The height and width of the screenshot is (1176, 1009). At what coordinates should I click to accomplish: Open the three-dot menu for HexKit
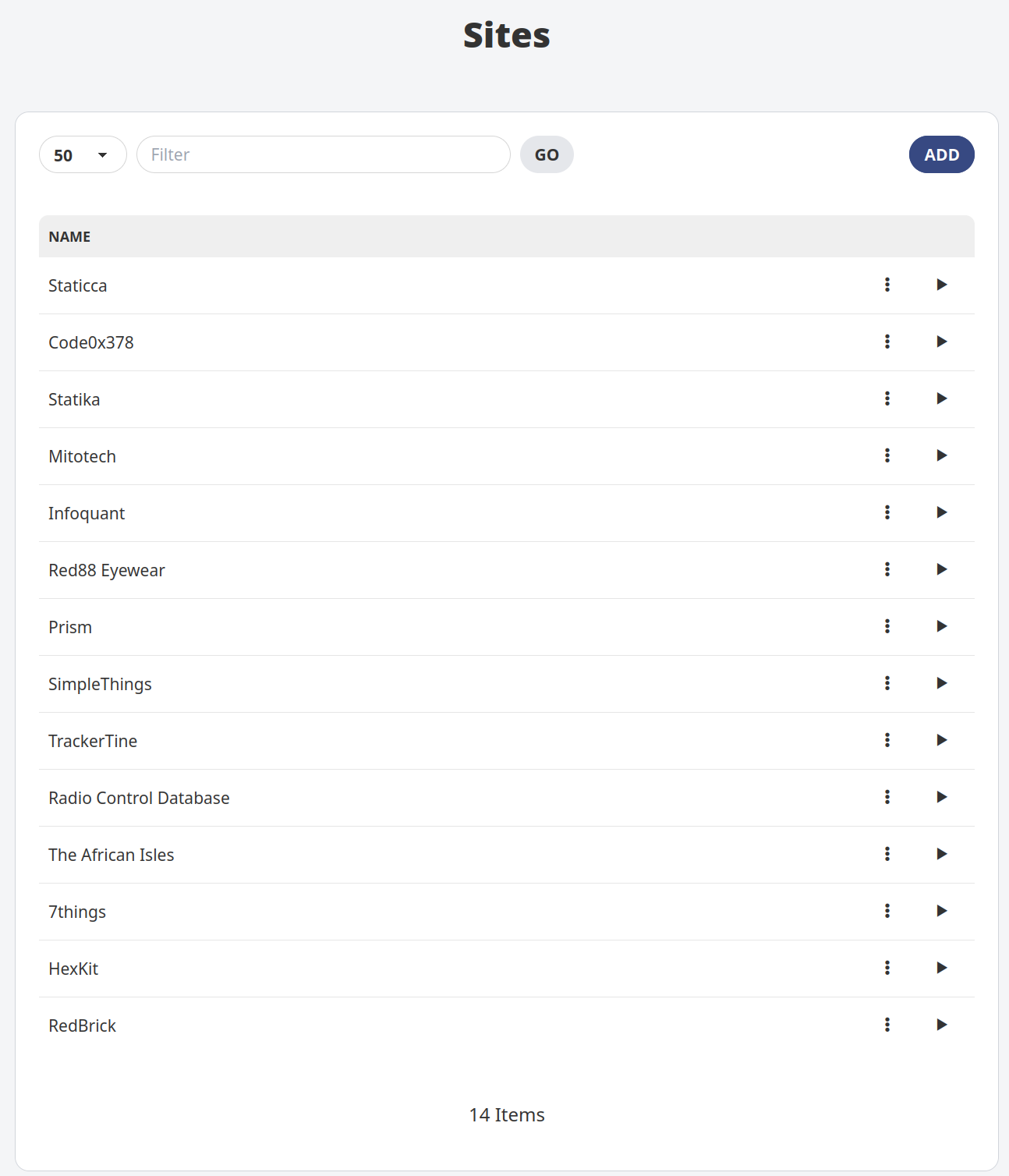point(887,968)
